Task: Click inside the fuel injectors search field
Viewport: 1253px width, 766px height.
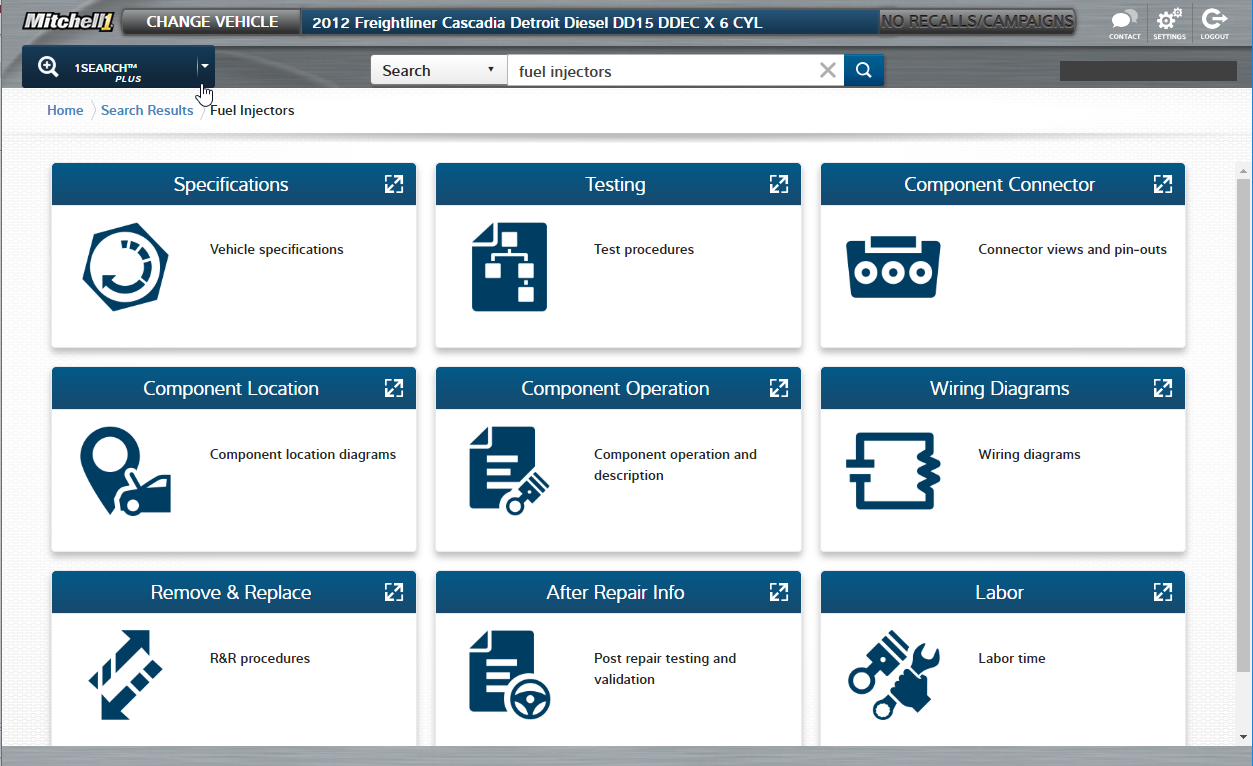Action: tap(660, 71)
